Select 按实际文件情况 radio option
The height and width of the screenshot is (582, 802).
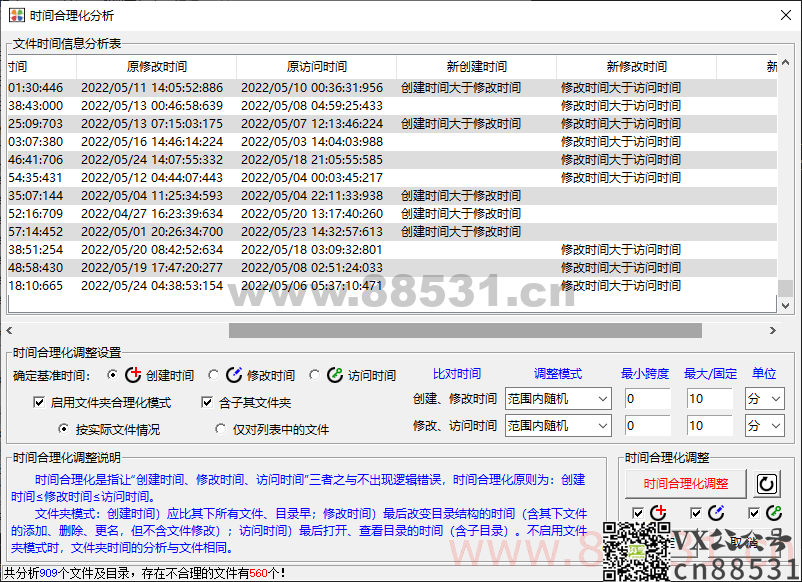pyautogui.click(x=63, y=429)
